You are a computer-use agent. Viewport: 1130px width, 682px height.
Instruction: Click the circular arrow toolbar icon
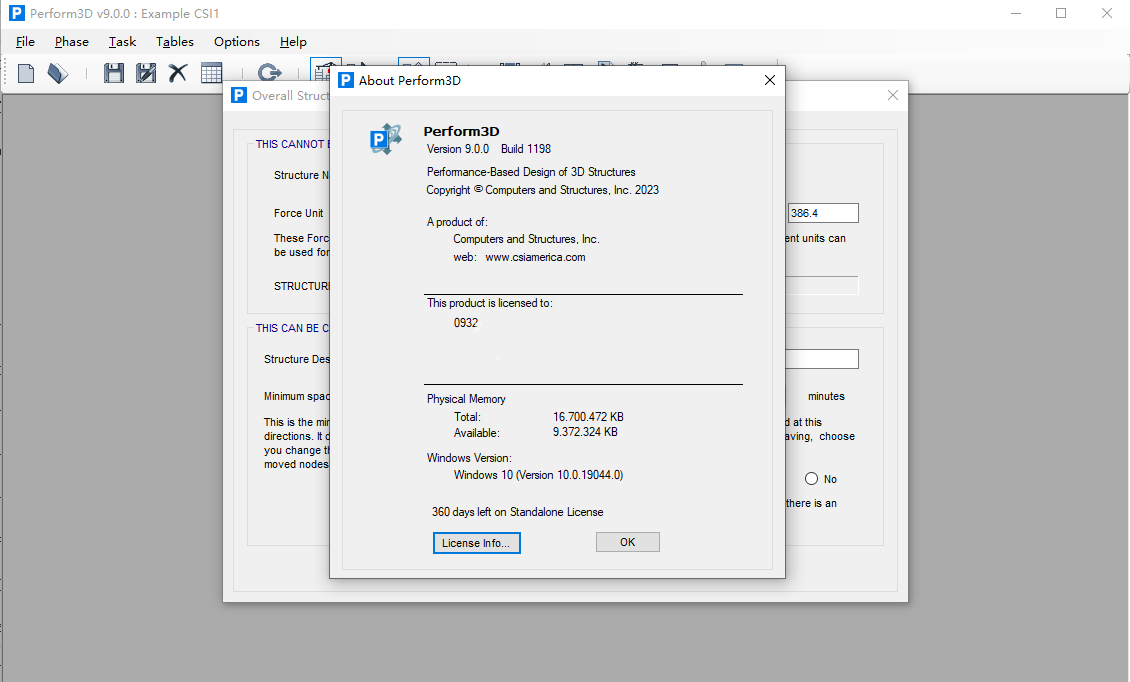[x=270, y=73]
